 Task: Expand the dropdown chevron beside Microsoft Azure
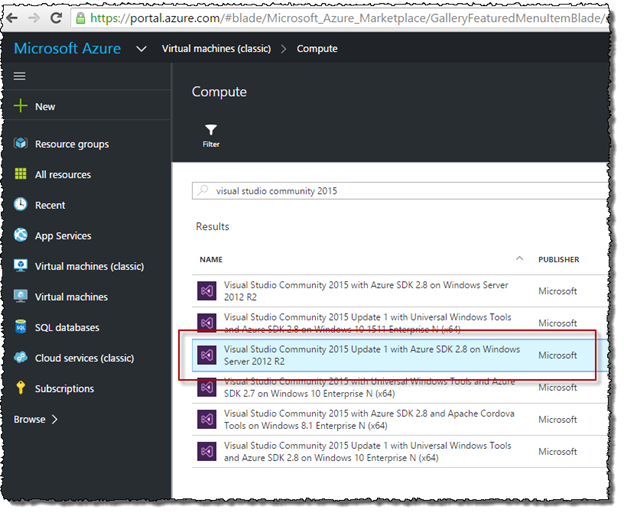pos(141,49)
